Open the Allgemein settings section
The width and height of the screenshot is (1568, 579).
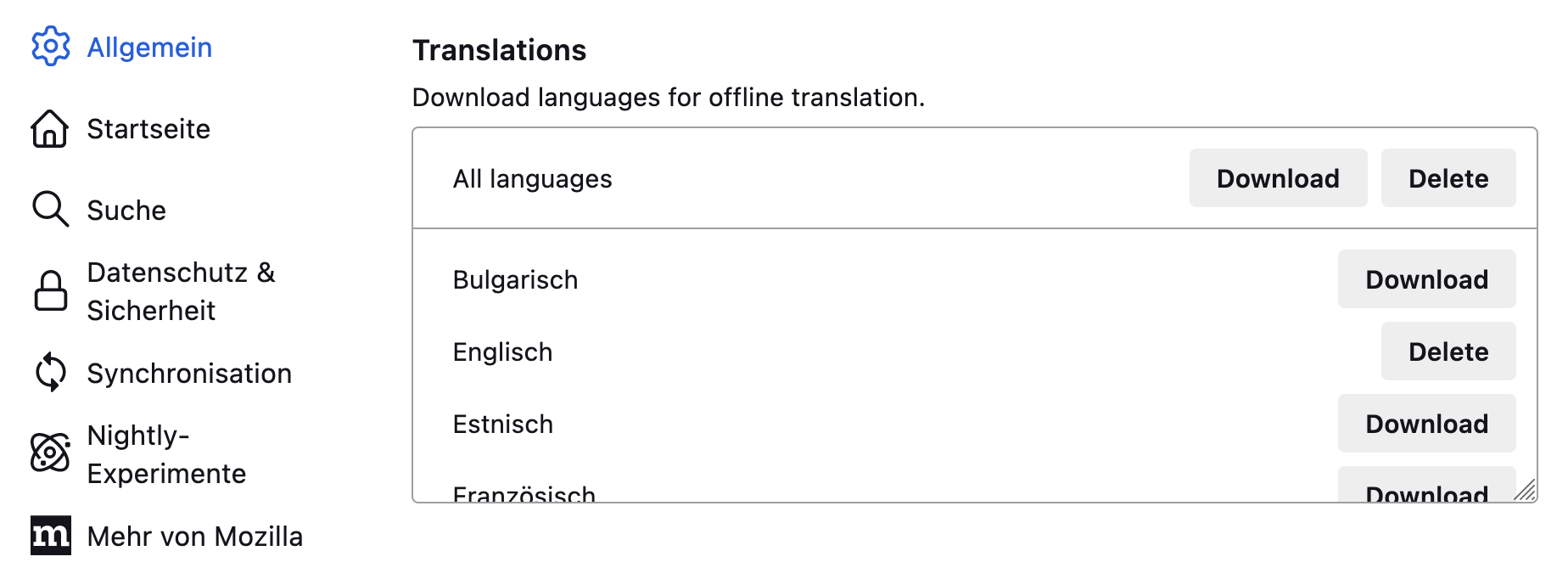(149, 48)
